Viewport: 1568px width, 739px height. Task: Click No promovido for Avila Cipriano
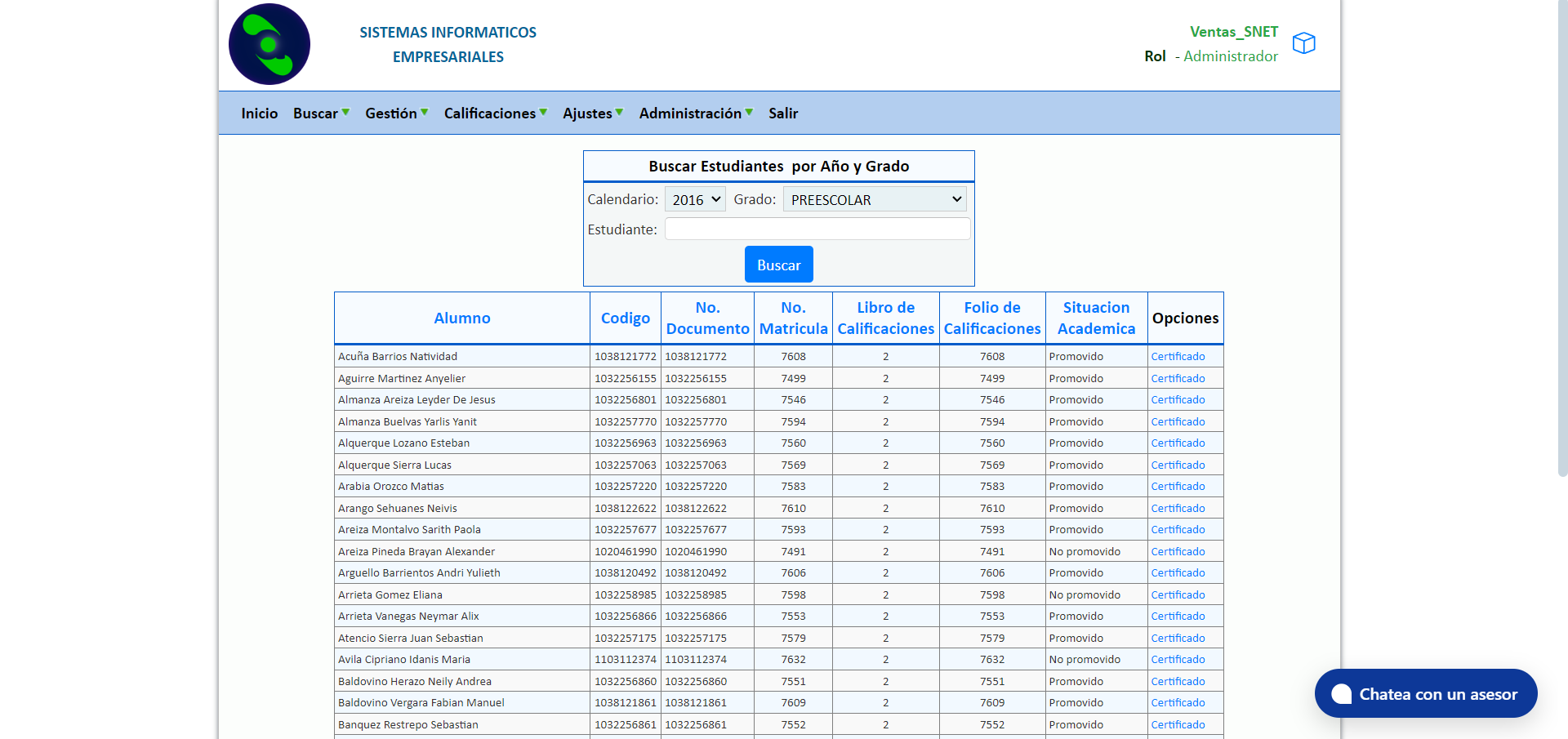tap(1085, 659)
